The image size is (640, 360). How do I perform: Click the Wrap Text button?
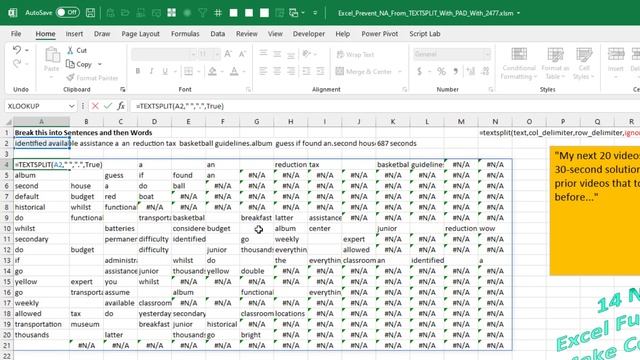pyautogui.click(x=356, y=54)
